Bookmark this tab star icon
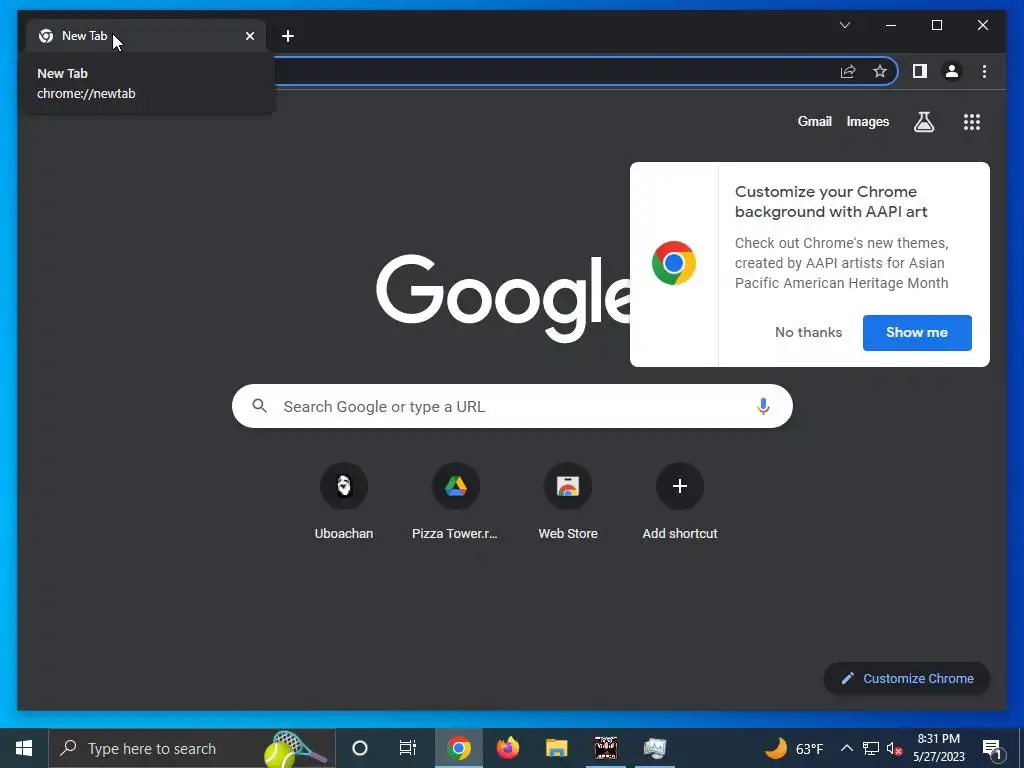The image size is (1024, 768). tap(880, 71)
